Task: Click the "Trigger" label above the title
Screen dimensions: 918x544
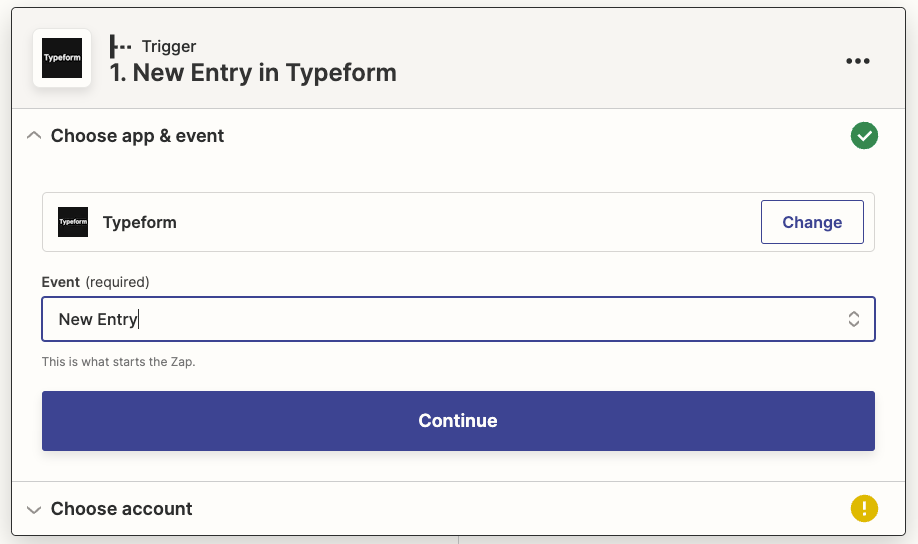Action: (169, 46)
